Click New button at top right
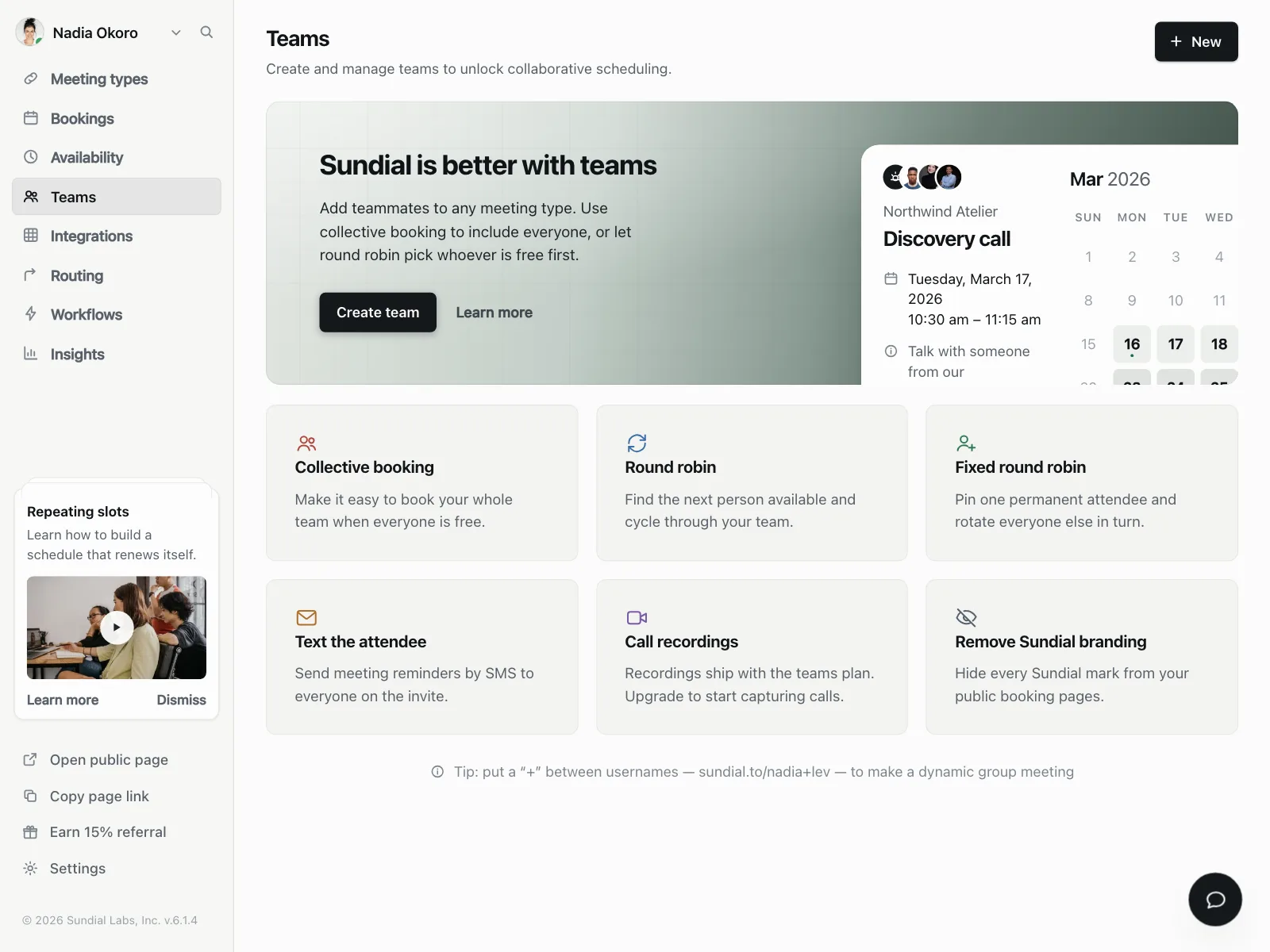 pyautogui.click(x=1196, y=41)
